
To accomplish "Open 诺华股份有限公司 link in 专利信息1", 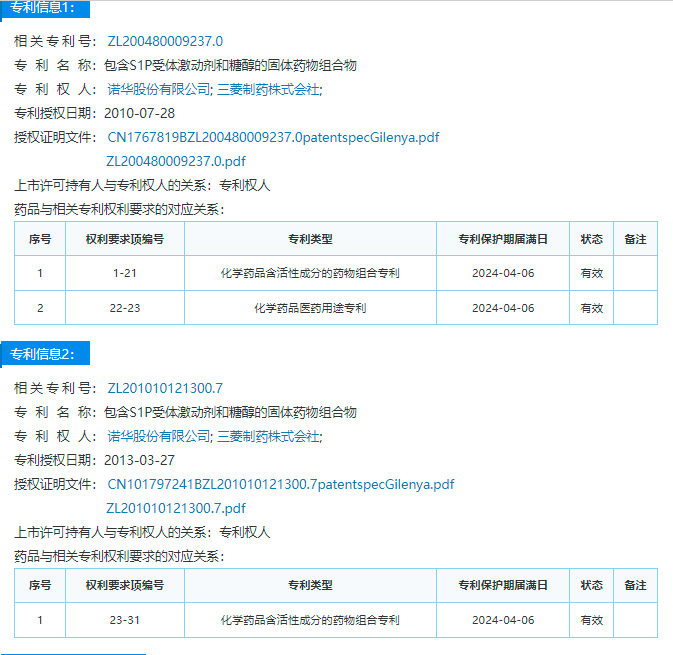I will coord(158,89).
